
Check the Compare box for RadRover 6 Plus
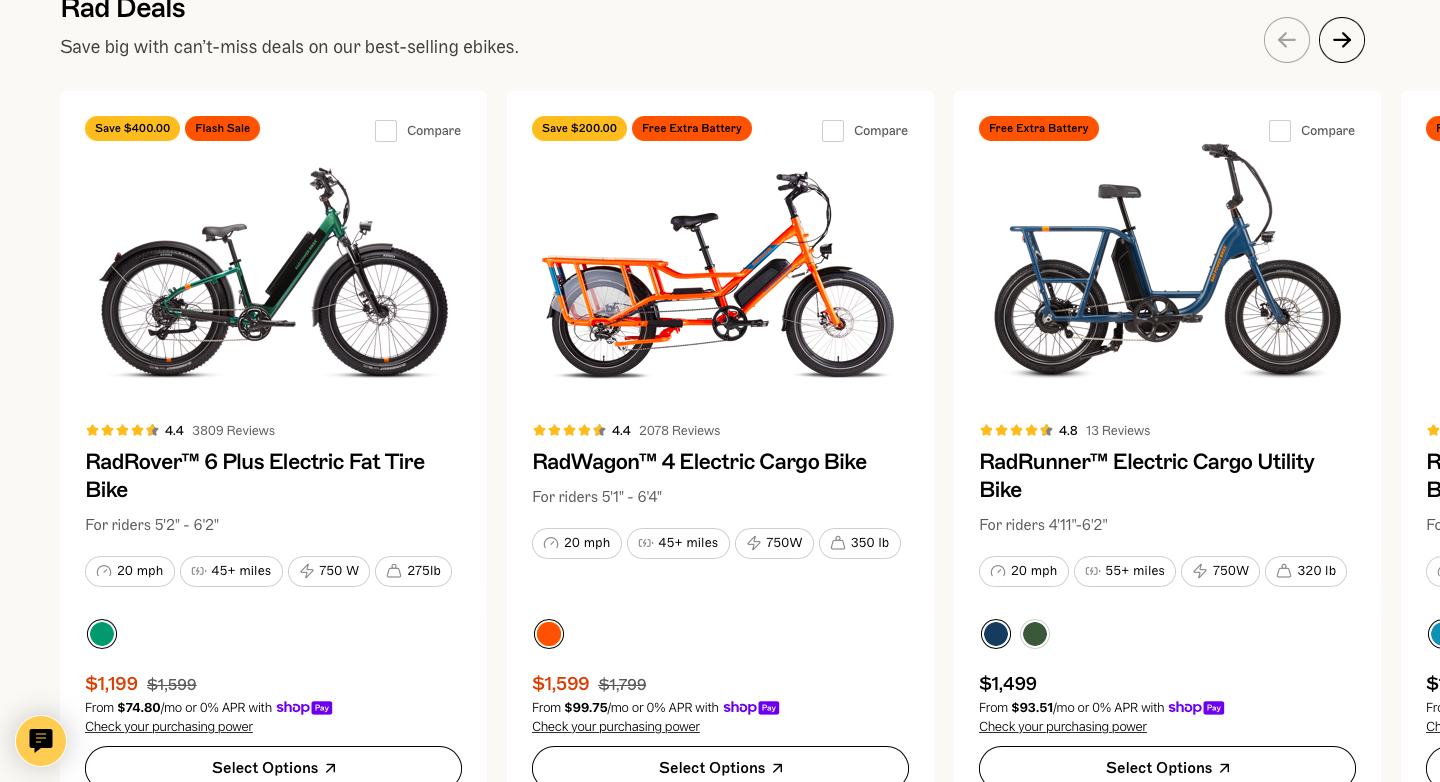[x=386, y=130]
